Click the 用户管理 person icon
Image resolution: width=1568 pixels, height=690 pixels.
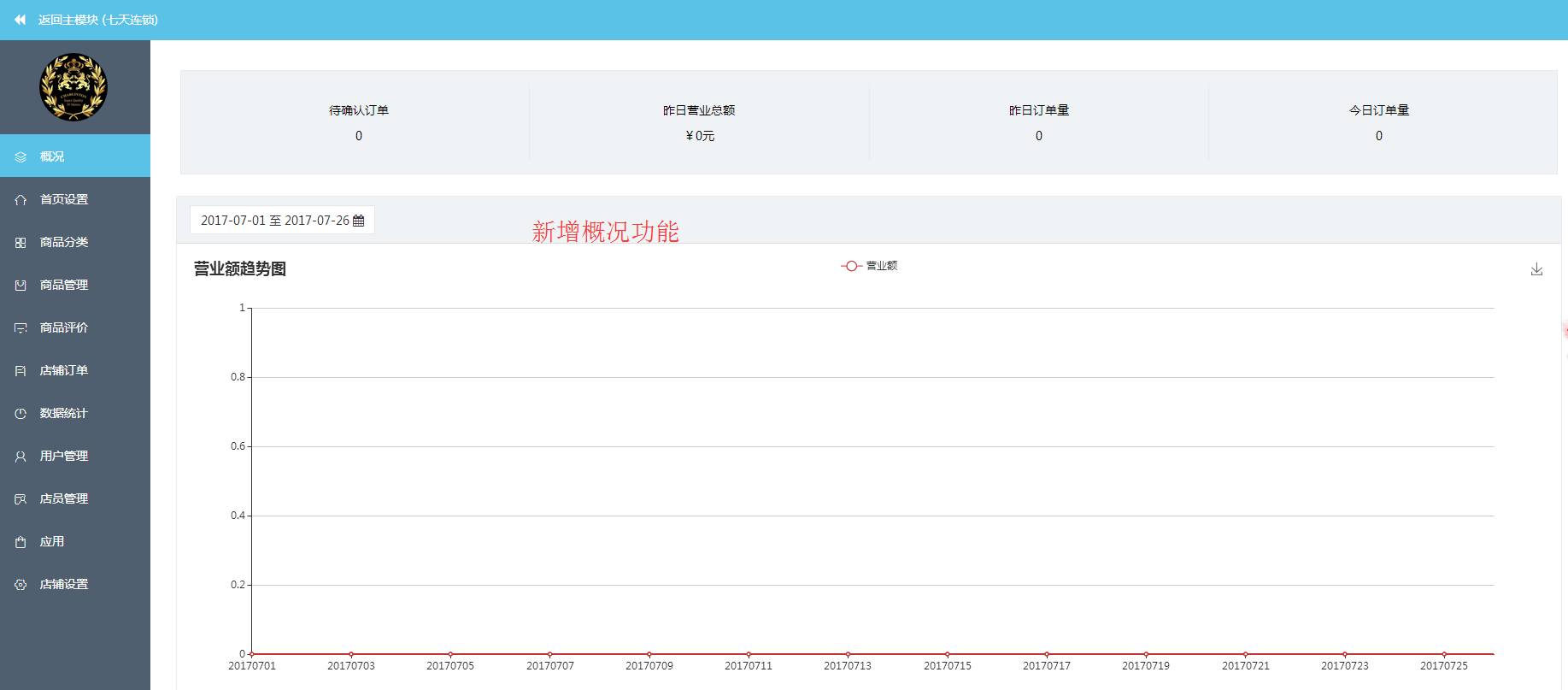tap(21, 457)
